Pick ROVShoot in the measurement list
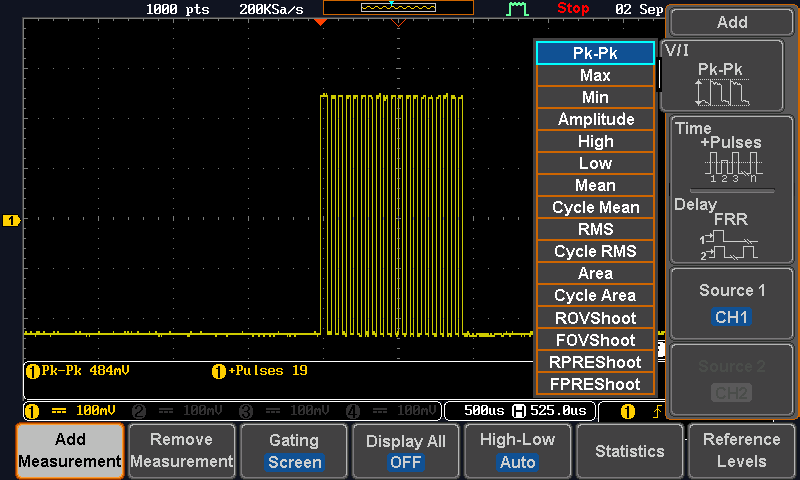Image resolution: width=800 pixels, height=480 pixels. (595, 318)
